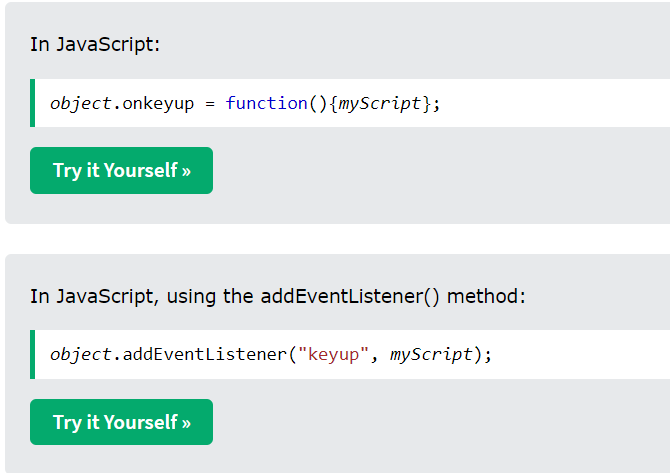Click the » chevron in second Try it button
670x473 pixels.
point(186,423)
